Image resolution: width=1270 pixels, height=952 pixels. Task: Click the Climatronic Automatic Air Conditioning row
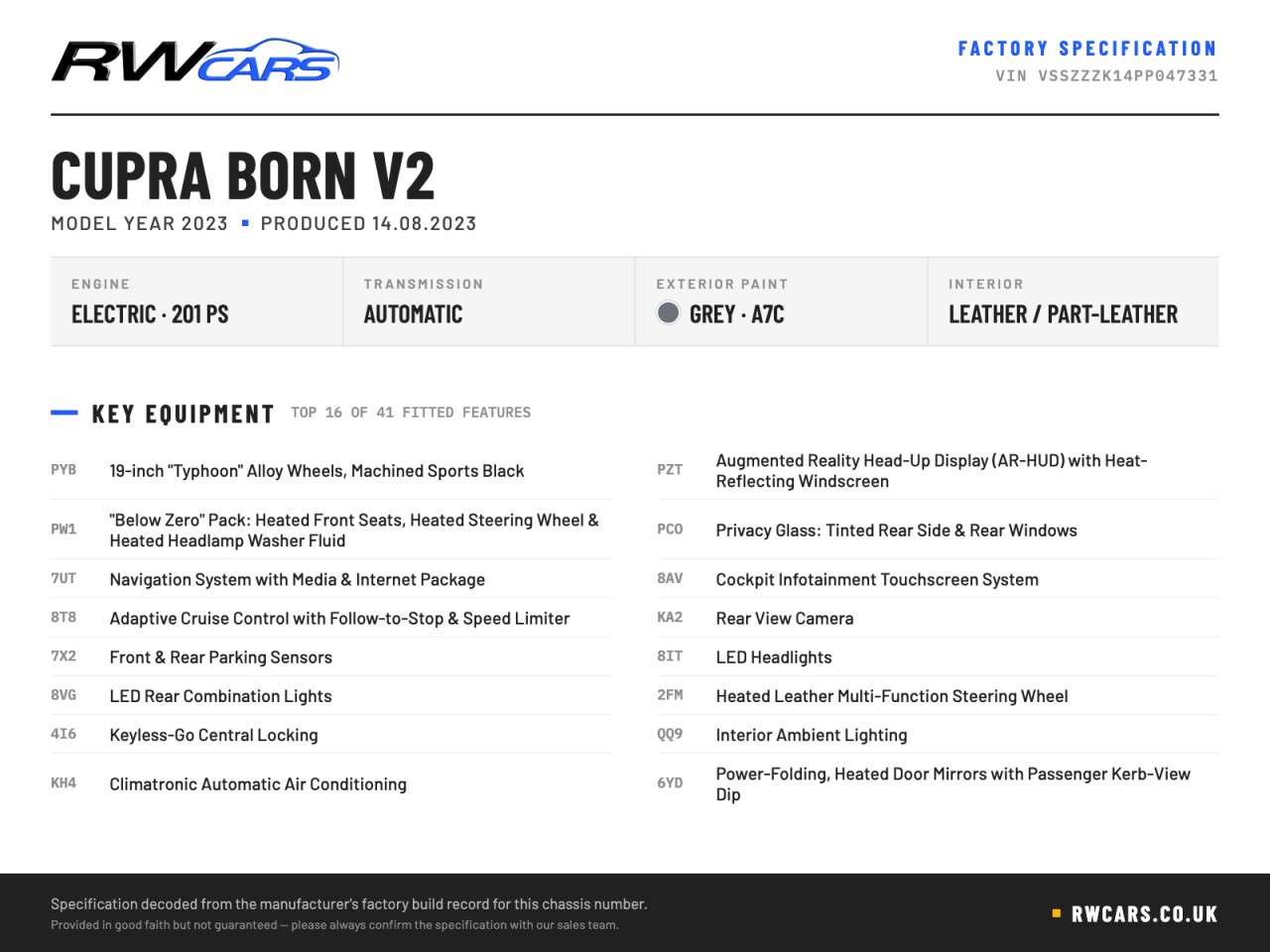pos(330,783)
